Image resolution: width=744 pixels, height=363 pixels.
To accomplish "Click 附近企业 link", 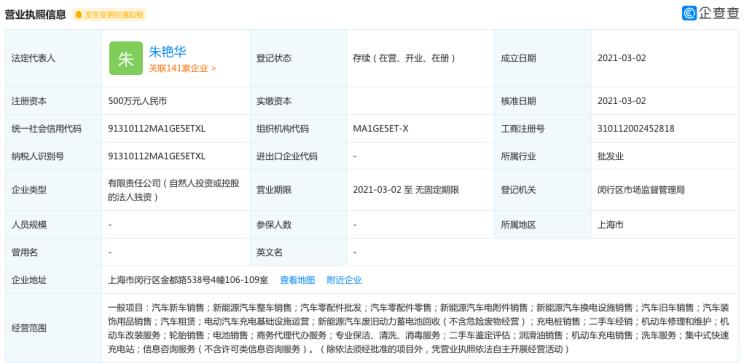I will click(x=344, y=280).
